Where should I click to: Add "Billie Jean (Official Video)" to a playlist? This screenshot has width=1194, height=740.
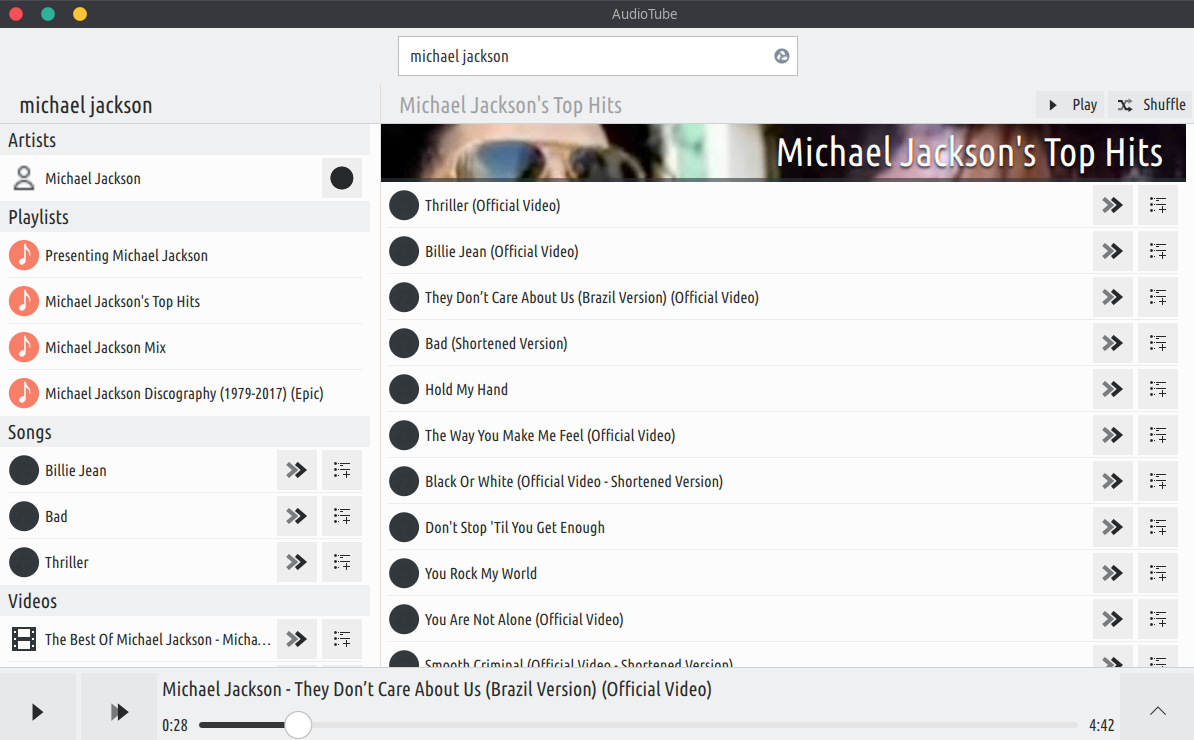1157,251
